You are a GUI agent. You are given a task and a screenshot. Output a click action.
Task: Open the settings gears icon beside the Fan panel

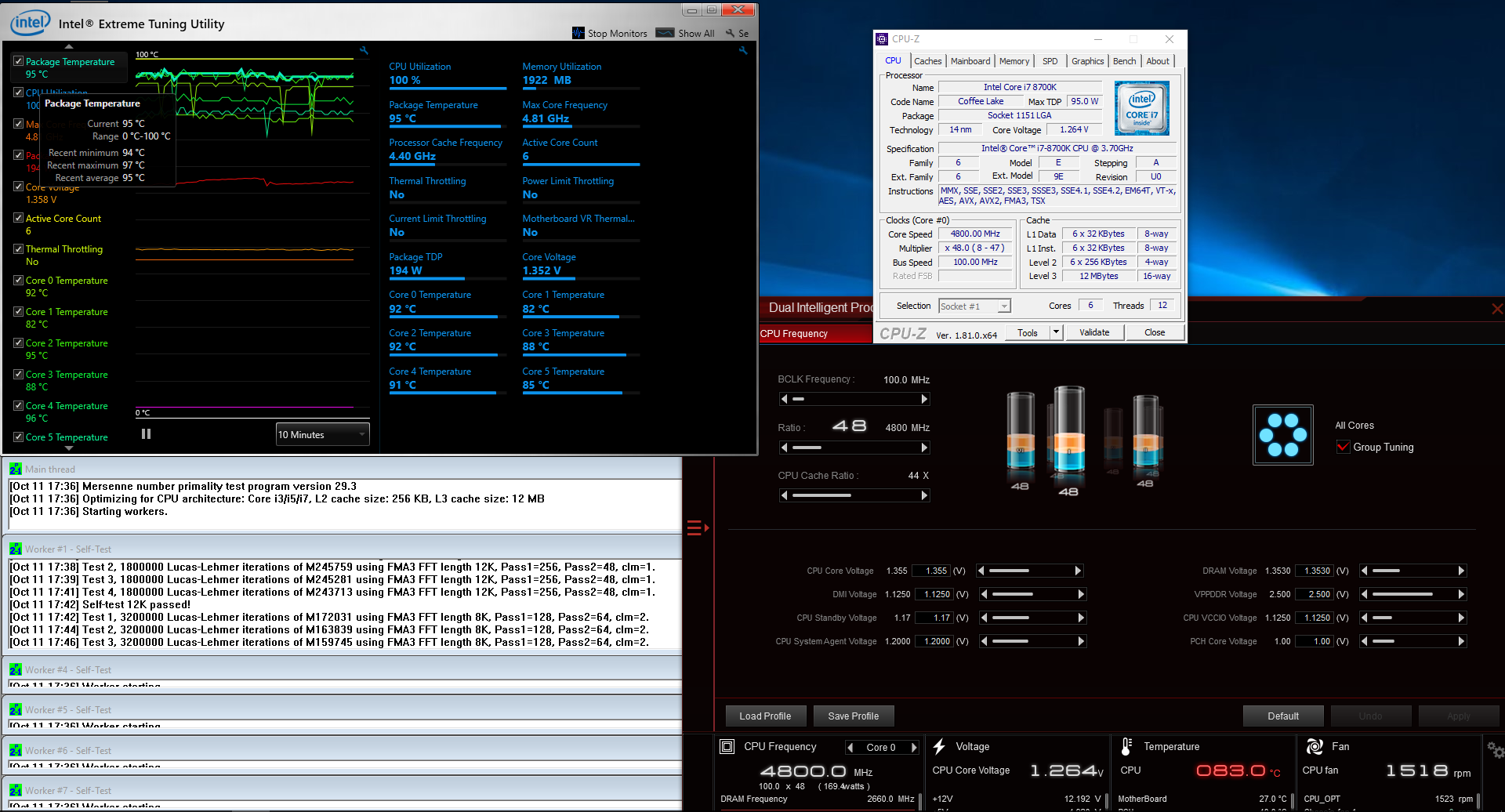tap(1496, 750)
